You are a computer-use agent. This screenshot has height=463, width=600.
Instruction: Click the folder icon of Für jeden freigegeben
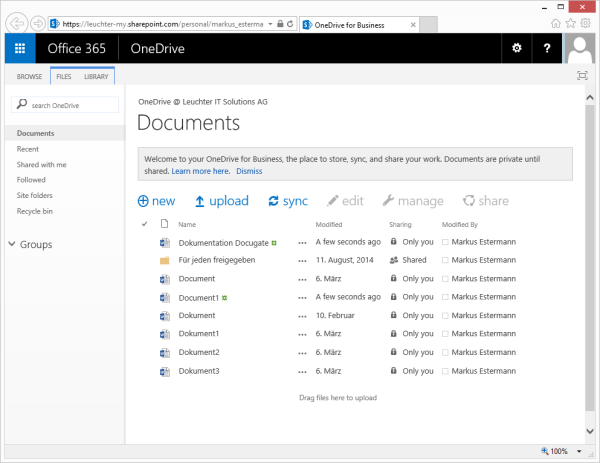click(165, 261)
